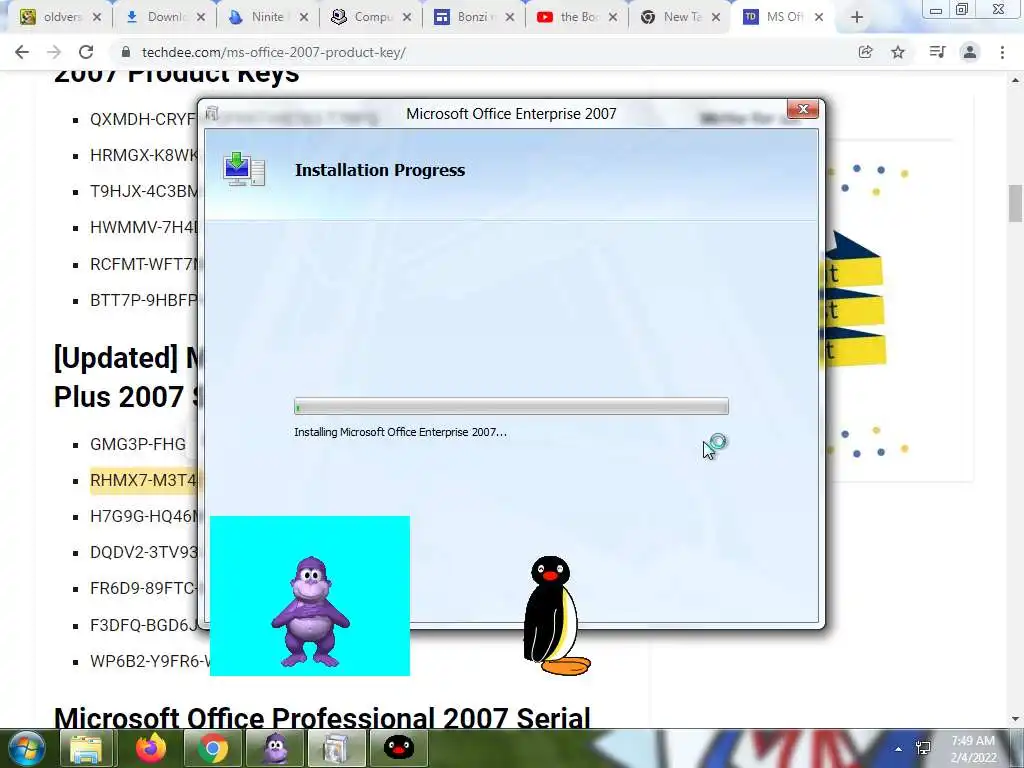Select product key starting QXMDH-CRYF
The width and height of the screenshot is (1024, 768).
coord(143,119)
